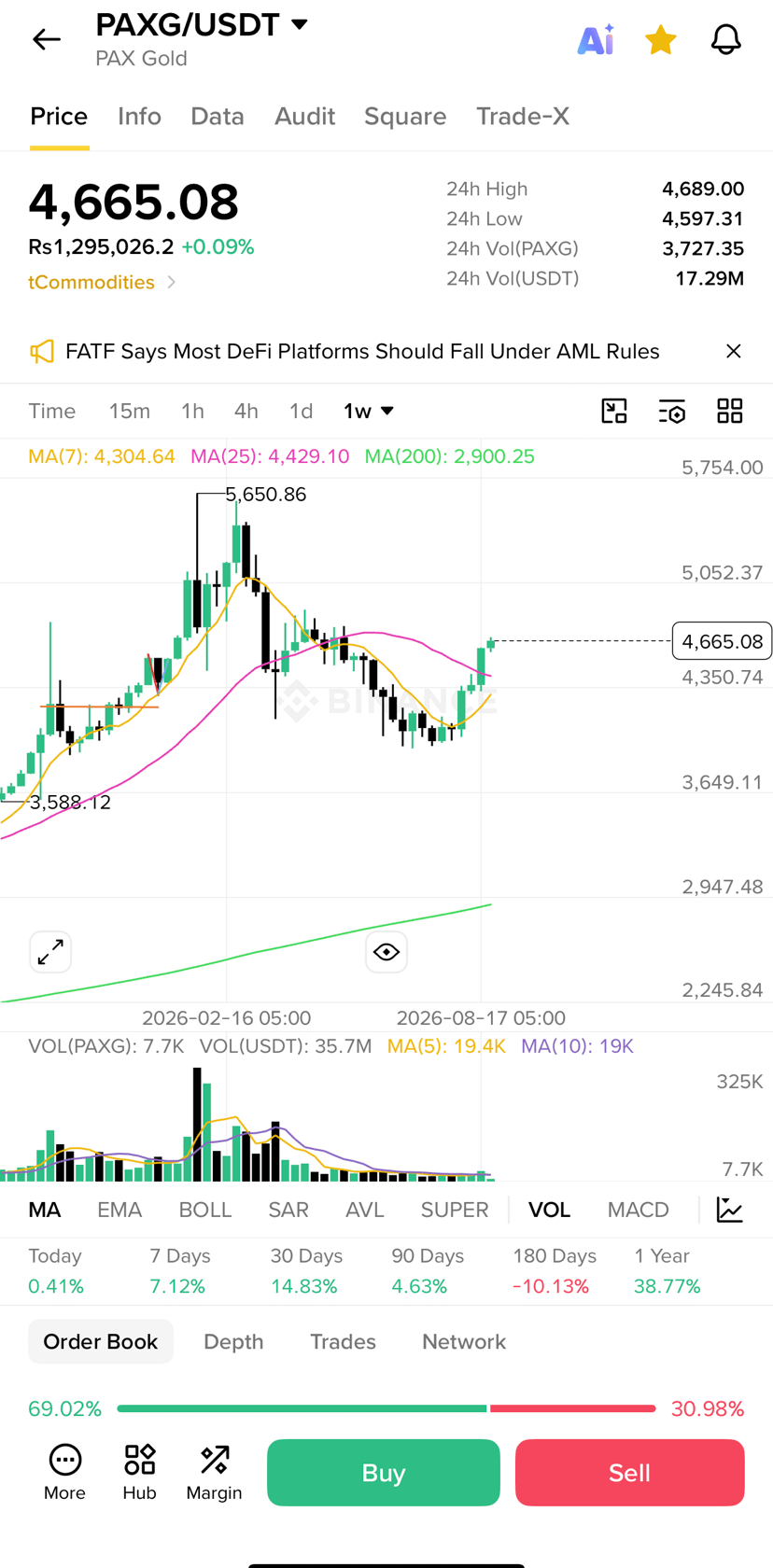Tap the megaphone announcement icon
This screenshot has width=773, height=1568.
pos(42,352)
